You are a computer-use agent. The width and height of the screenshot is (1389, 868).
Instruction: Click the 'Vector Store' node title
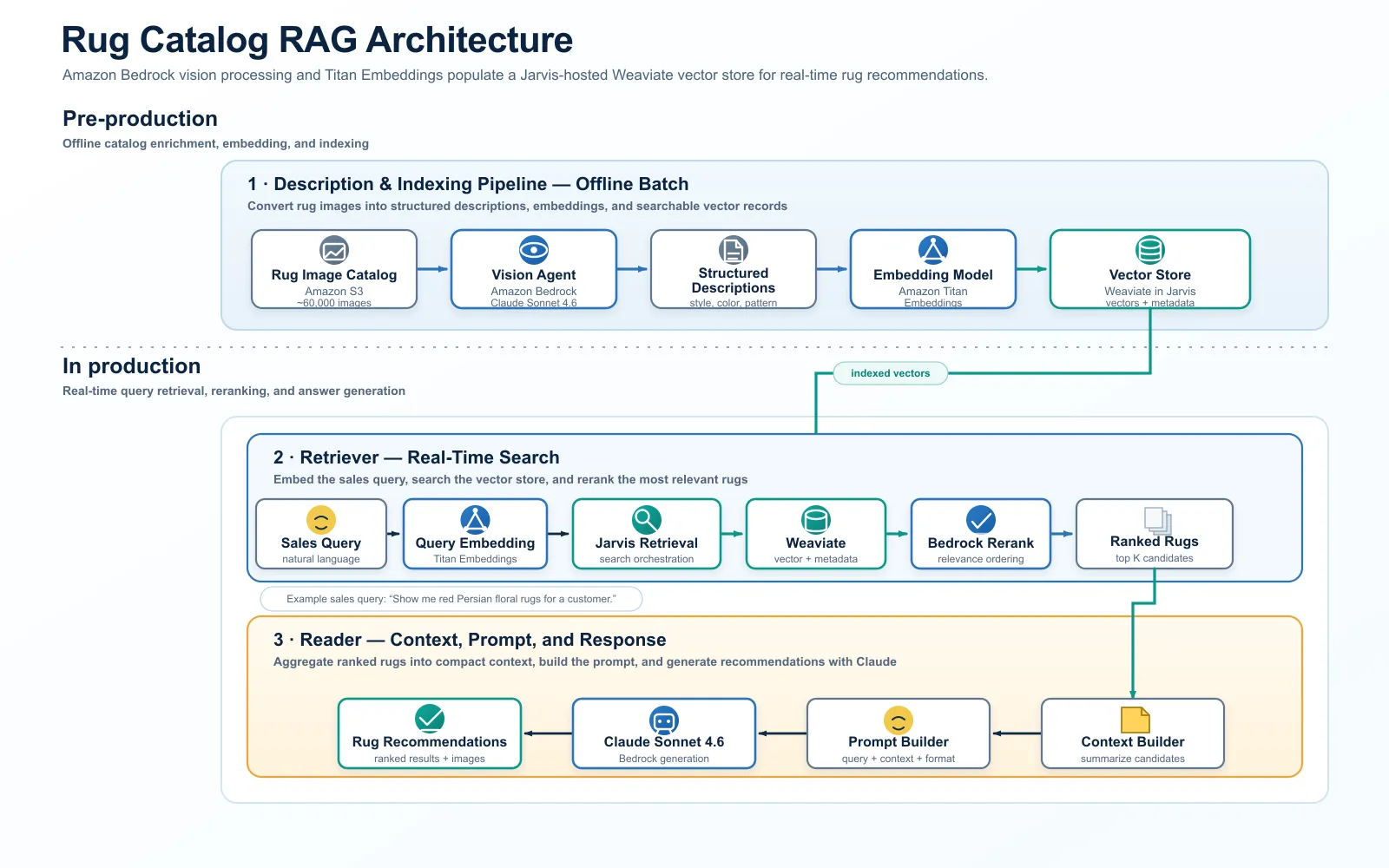tap(1150, 275)
